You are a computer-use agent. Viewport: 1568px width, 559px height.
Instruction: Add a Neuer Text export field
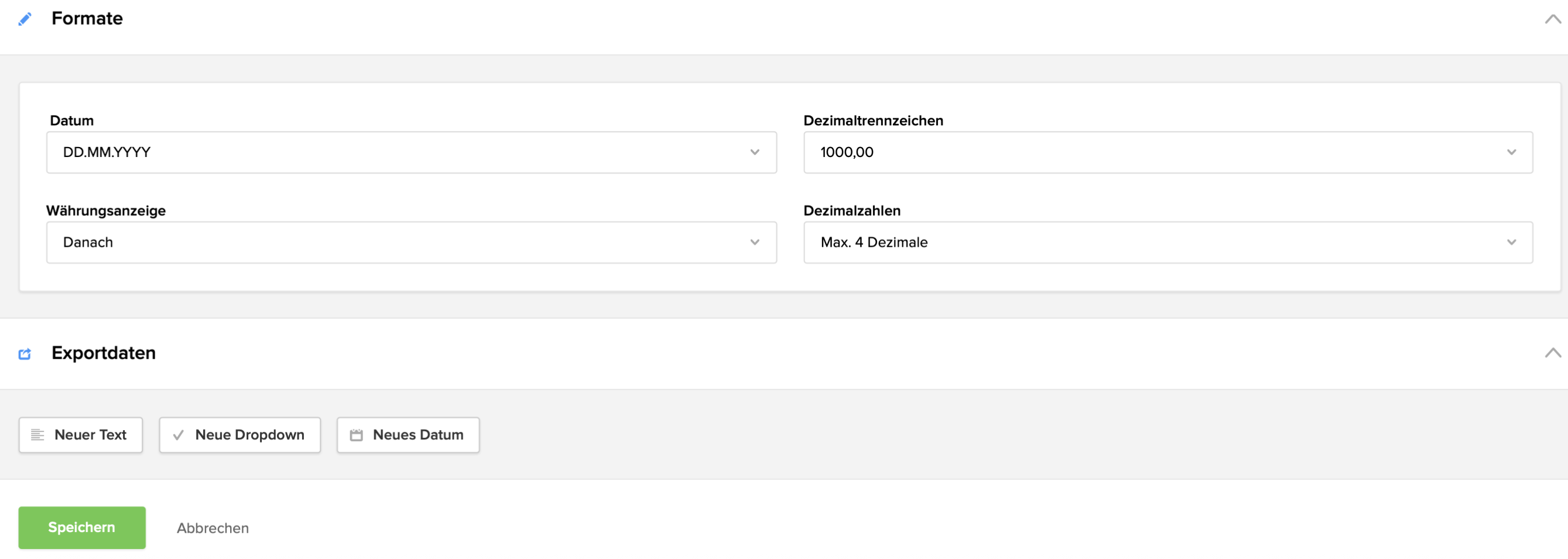[81, 435]
